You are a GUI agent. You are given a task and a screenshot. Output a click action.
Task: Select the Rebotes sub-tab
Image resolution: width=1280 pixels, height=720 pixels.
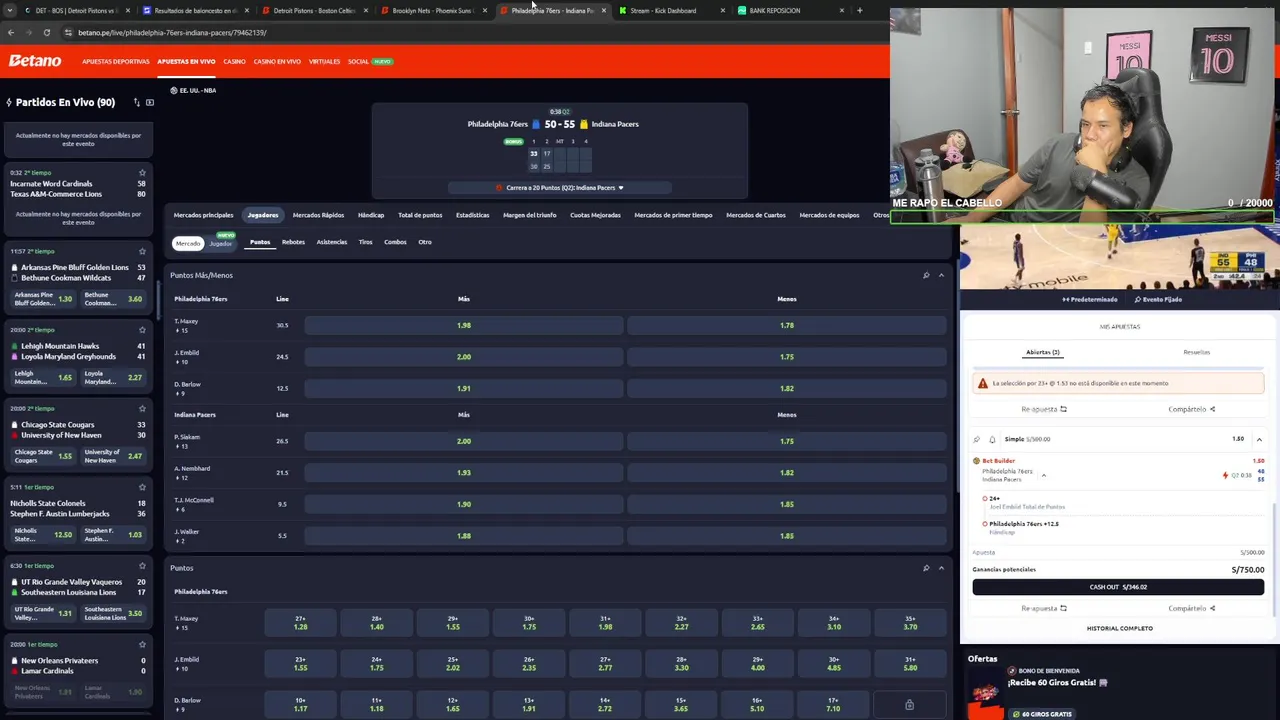tap(293, 242)
